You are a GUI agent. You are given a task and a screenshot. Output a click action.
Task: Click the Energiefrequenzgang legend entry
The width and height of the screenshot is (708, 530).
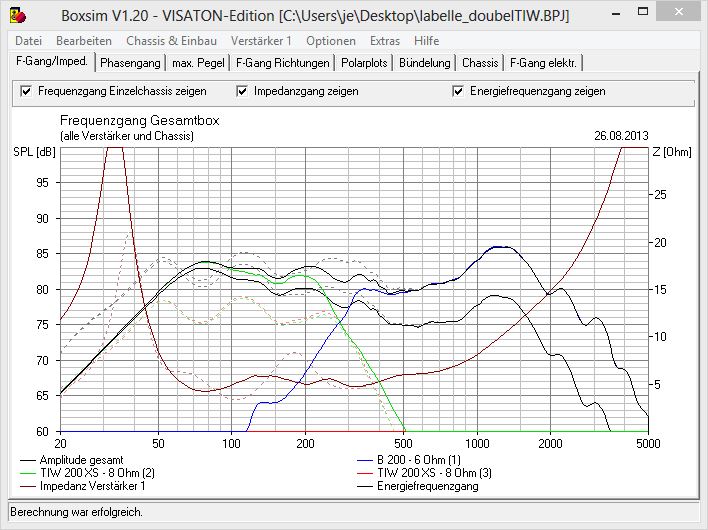pos(418,486)
